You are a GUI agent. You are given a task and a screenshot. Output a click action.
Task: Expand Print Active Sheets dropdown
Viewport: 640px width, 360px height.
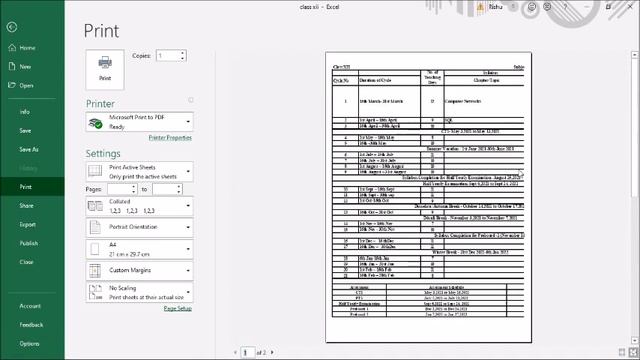140,172
